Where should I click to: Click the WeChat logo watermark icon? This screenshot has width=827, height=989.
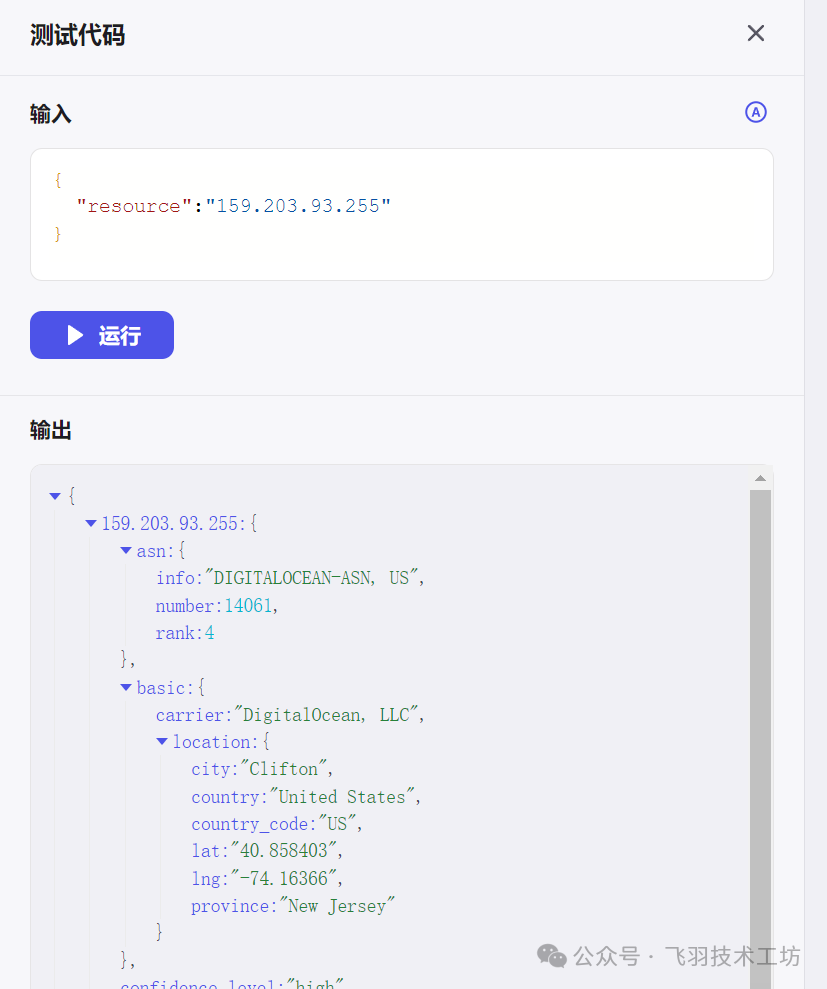(x=551, y=956)
